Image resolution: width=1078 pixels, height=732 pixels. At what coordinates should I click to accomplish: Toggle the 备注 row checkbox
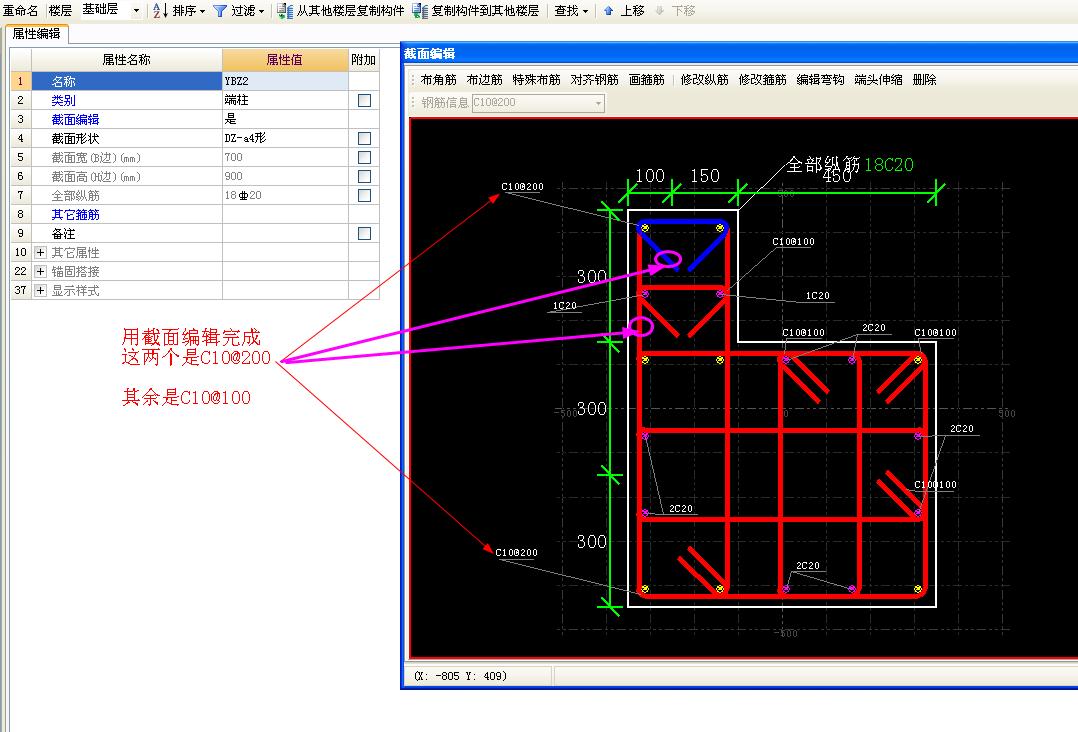pos(364,234)
